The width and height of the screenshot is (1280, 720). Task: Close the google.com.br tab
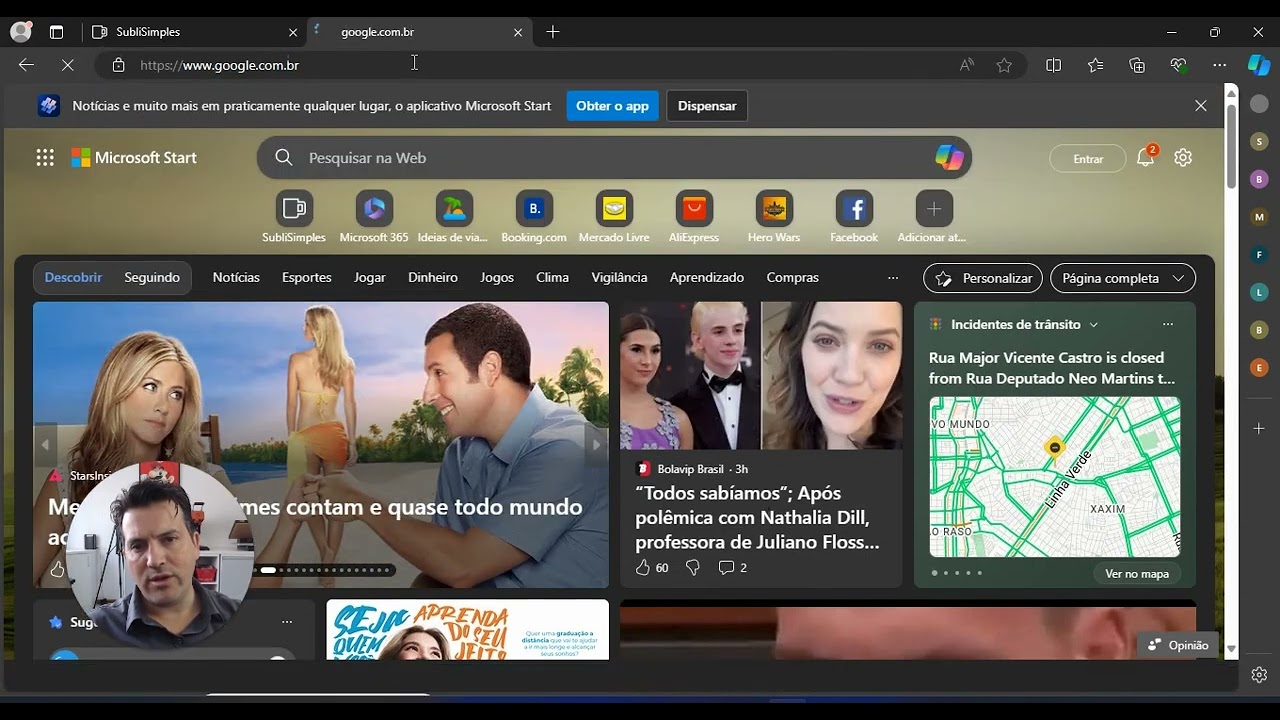[x=518, y=32]
